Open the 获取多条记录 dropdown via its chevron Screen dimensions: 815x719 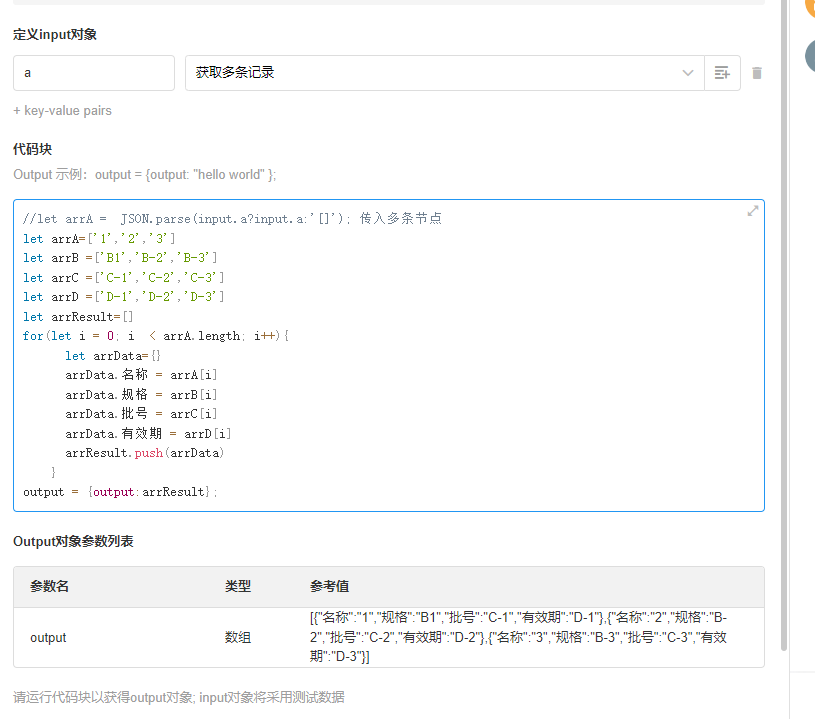pyautogui.click(x=688, y=73)
